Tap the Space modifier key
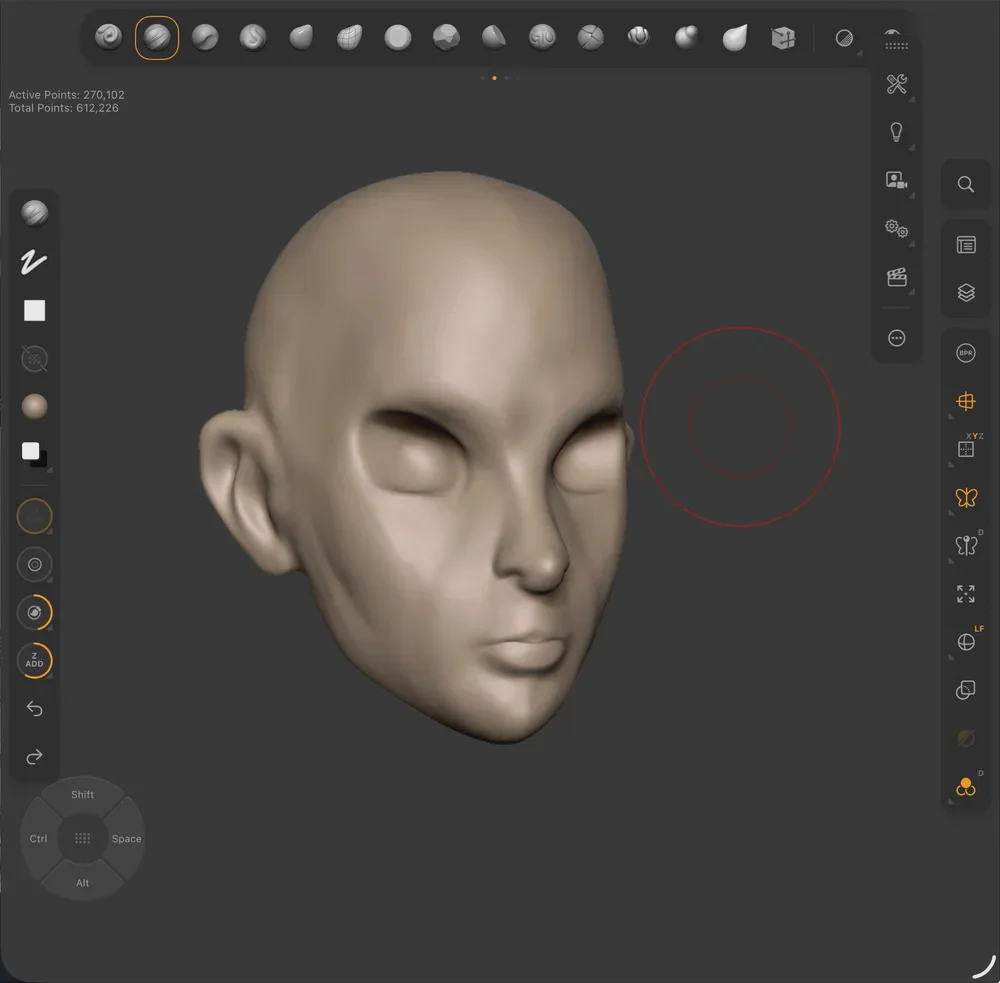Image resolution: width=1000 pixels, height=983 pixels. tap(126, 839)
